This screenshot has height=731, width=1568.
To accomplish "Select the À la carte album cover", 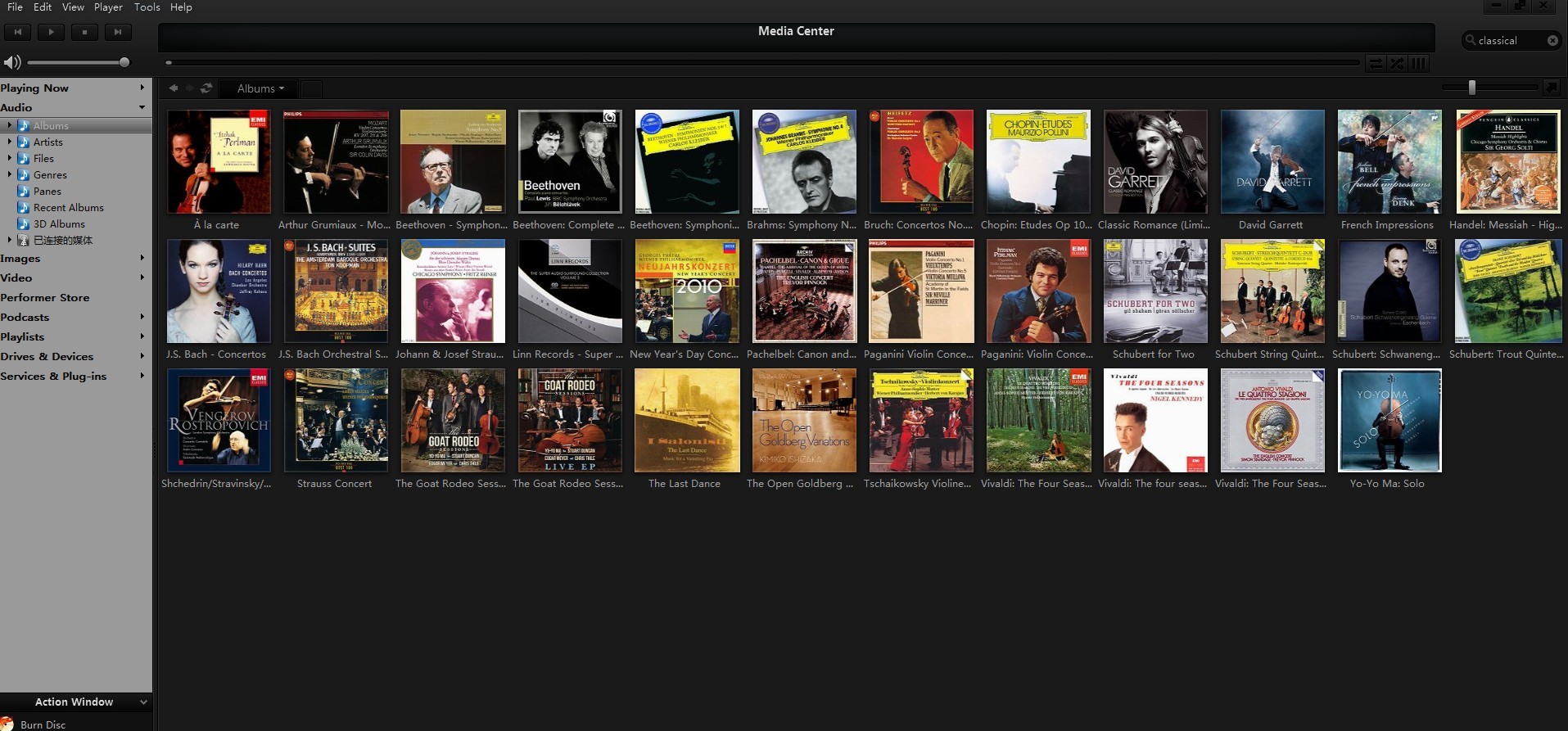I will (x=219, y=162).
